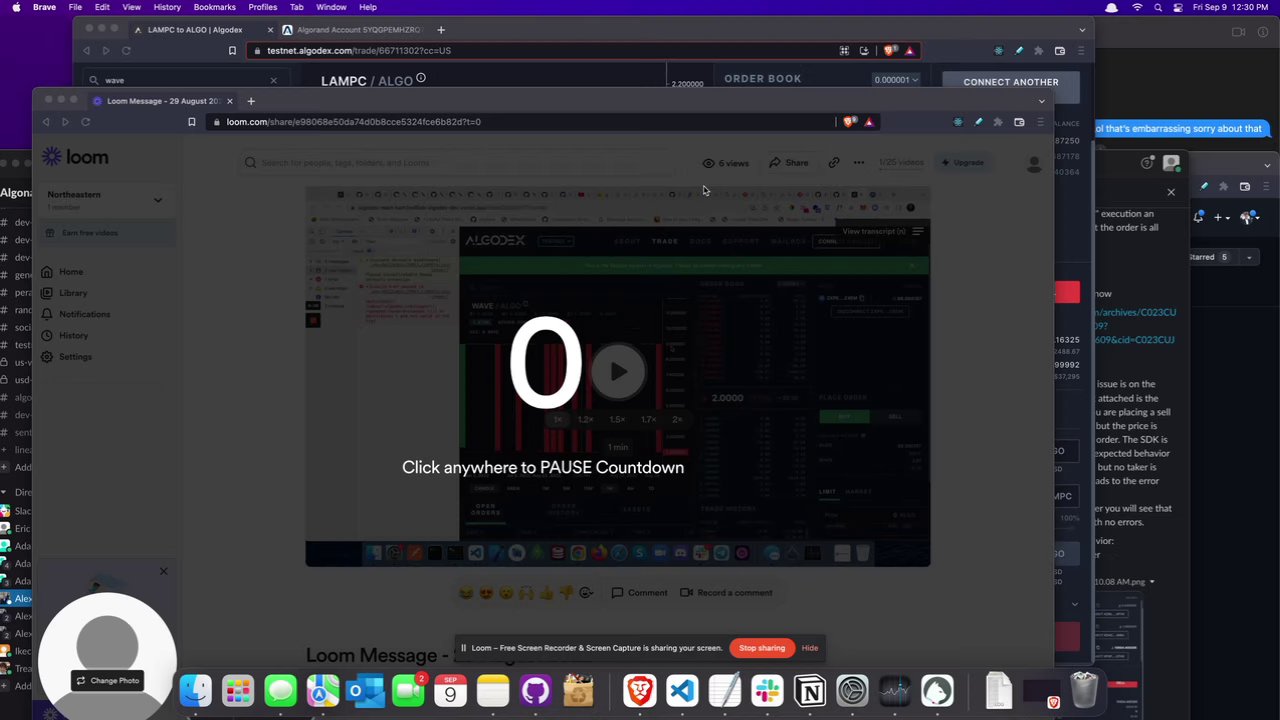Click the Stop sharing button
The width and height of the screenshot is (1280, 720).
click(x=762, y=648)
